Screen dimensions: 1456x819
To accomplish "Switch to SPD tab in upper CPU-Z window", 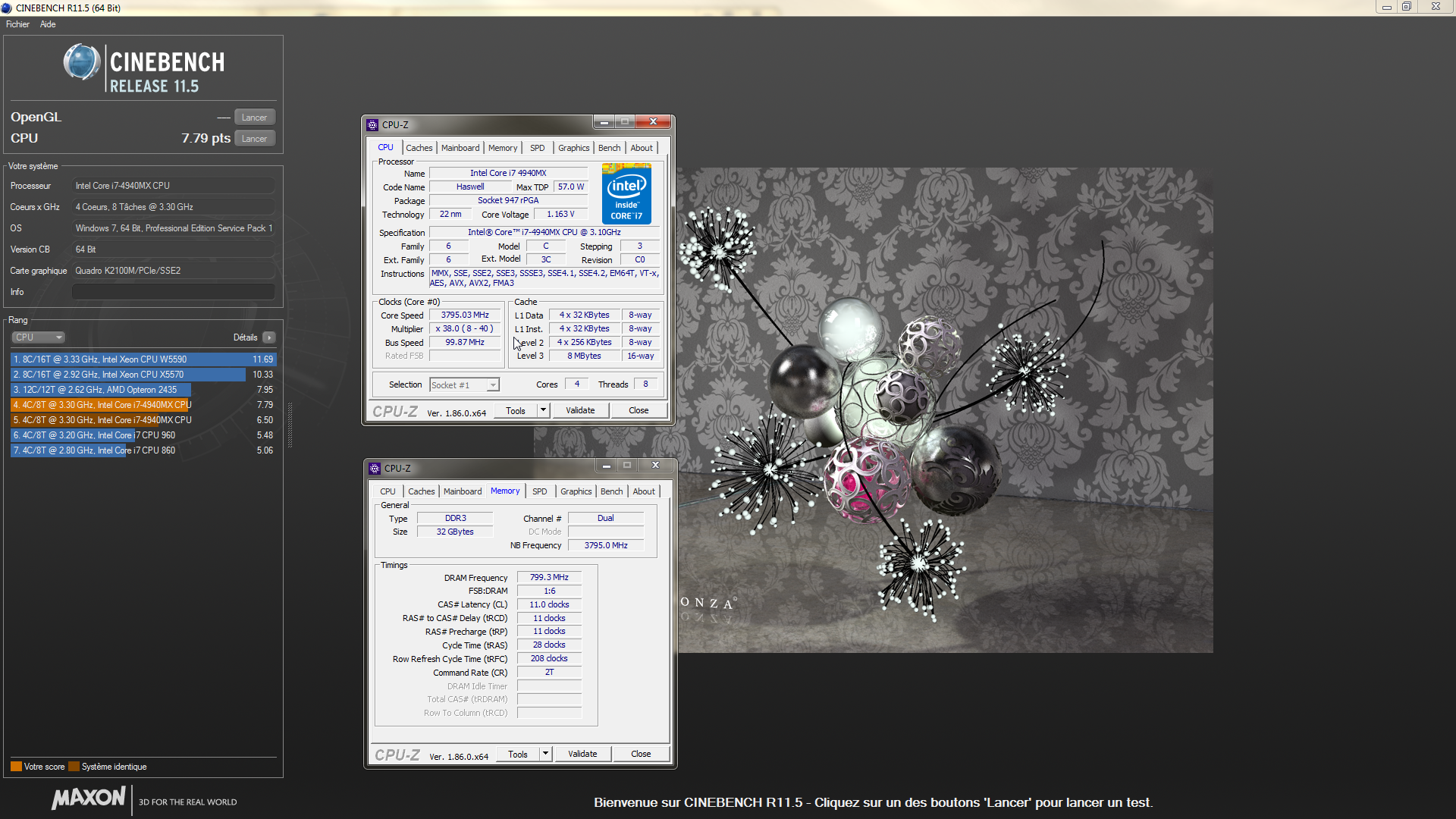I will (x=538, y=148).
